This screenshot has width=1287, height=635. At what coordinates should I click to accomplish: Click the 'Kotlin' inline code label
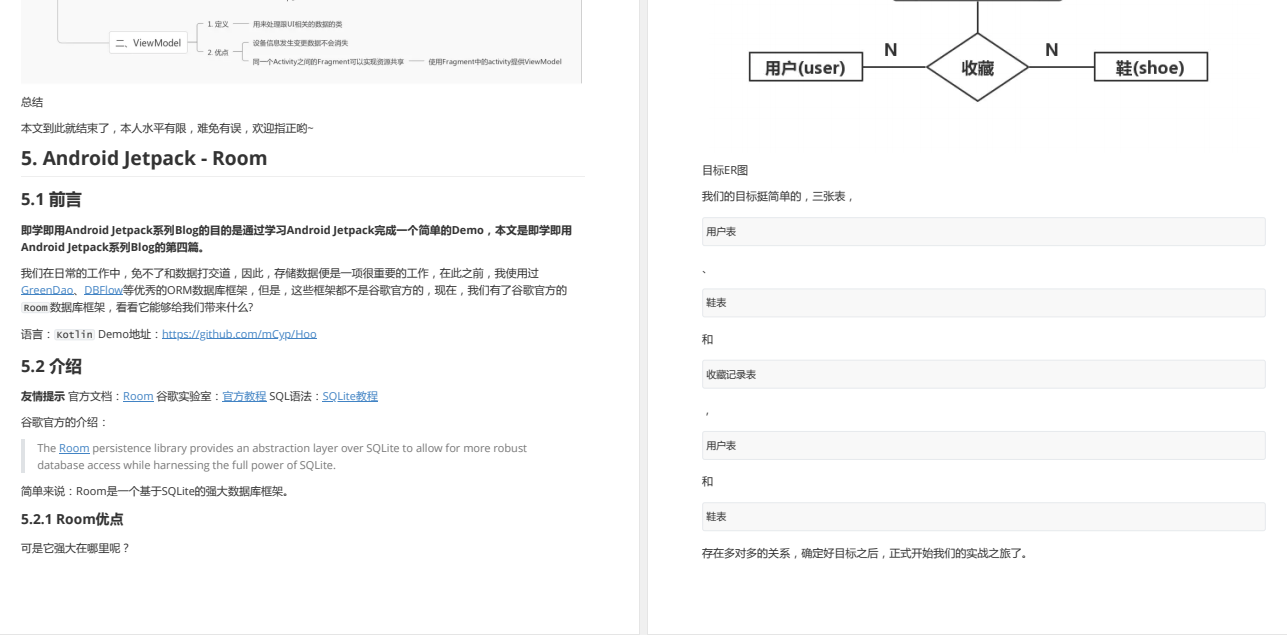[x=73, y=334]
